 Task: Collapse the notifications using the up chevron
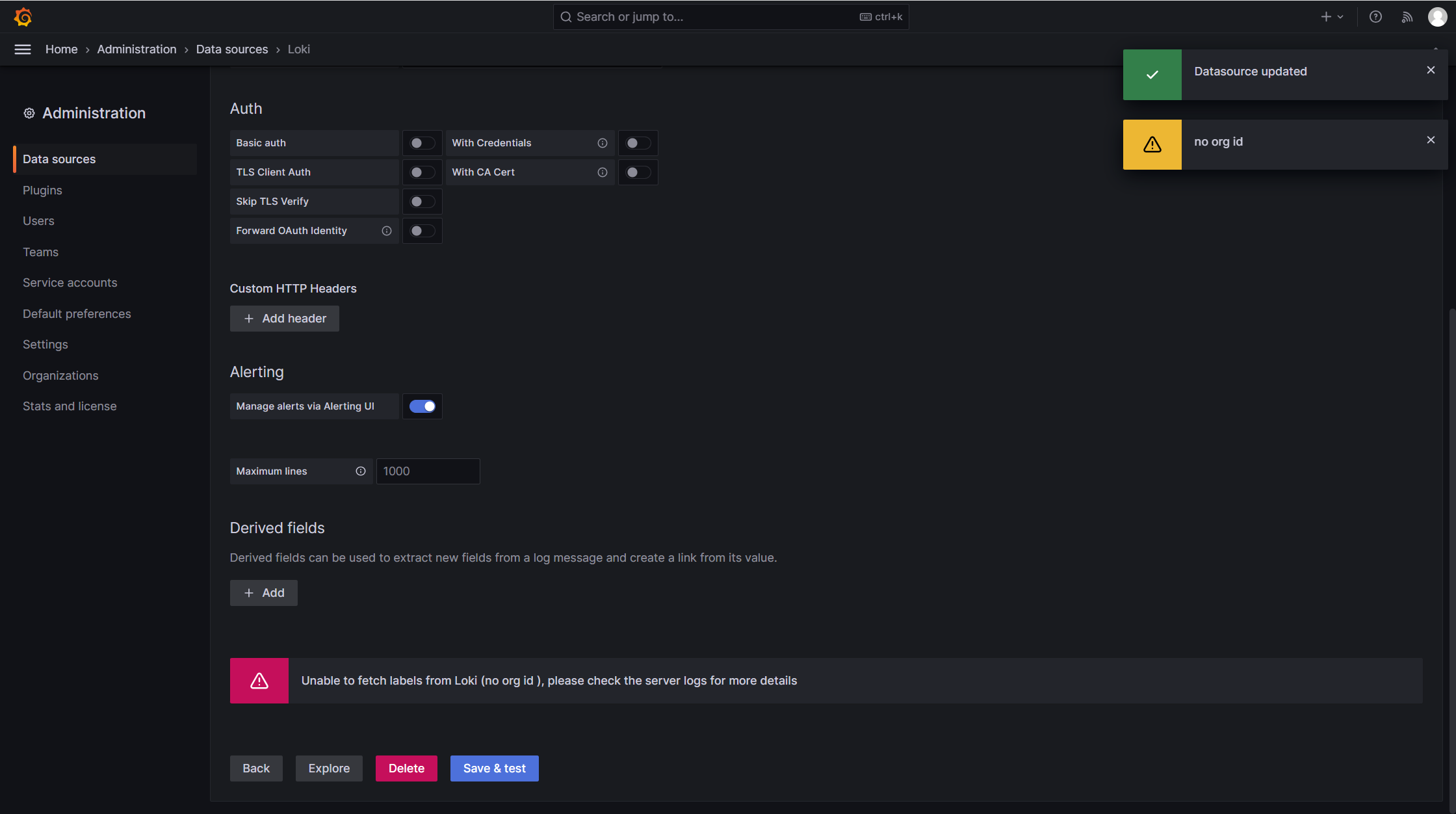1436,49
